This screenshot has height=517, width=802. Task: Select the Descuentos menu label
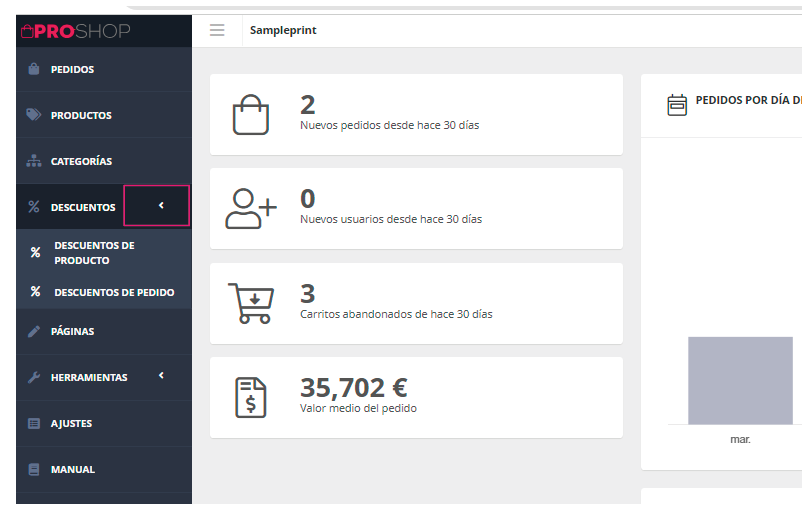pos(83,207)
